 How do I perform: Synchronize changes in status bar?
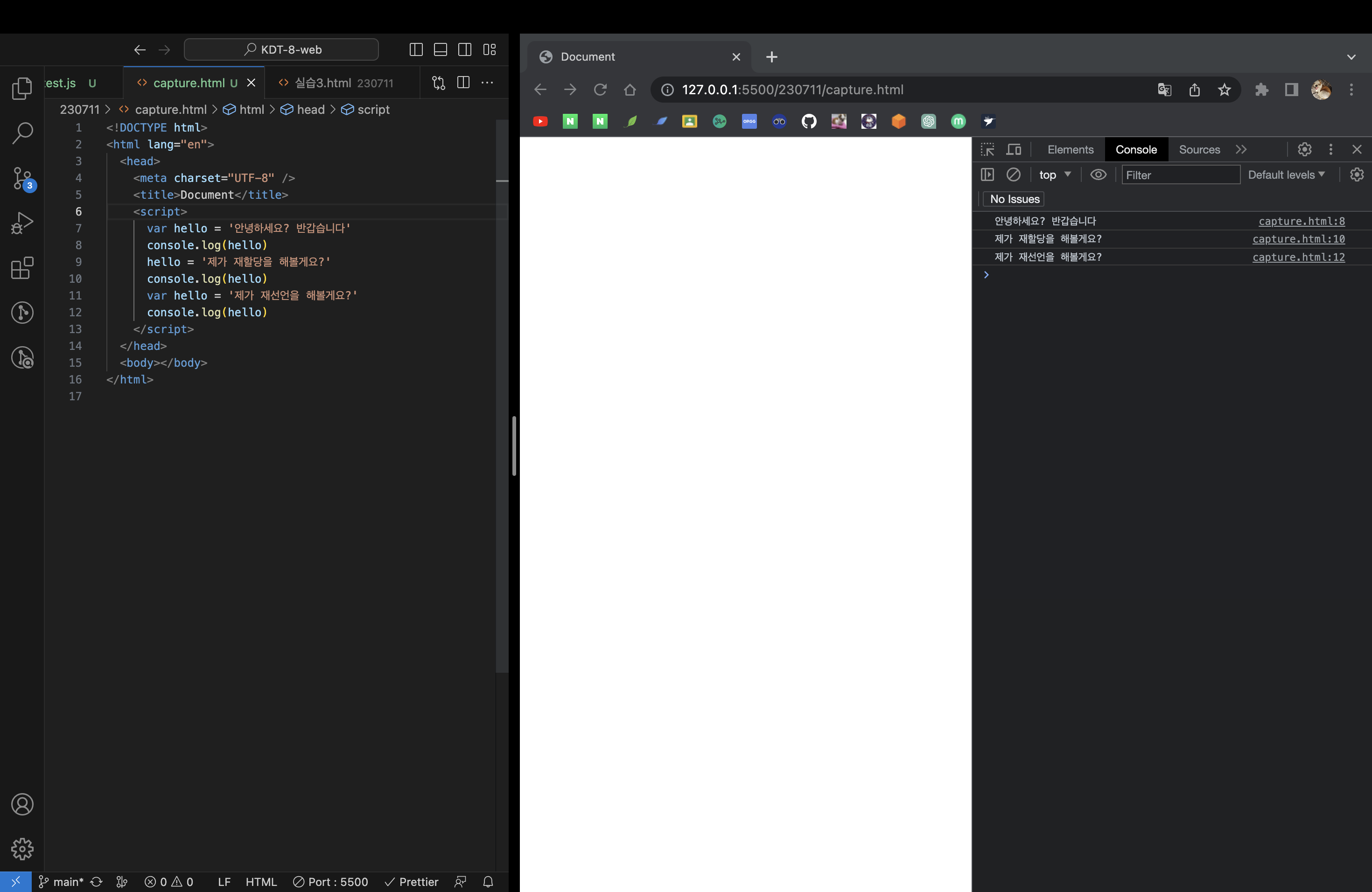pyautogui.click(x=96, y=882)
